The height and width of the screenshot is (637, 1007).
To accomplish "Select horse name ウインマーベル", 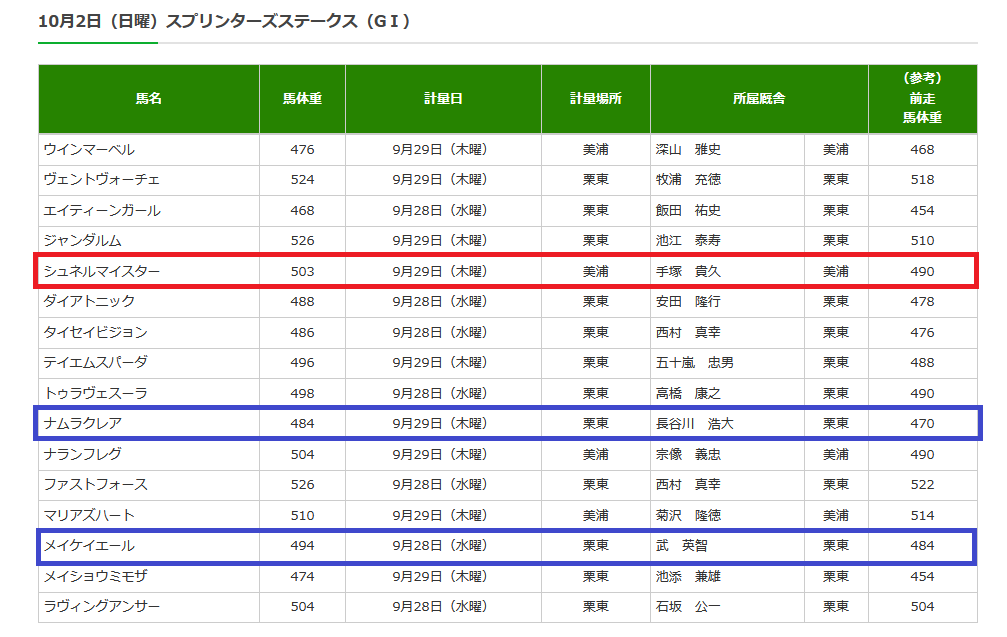I will (x=89, y=150).
